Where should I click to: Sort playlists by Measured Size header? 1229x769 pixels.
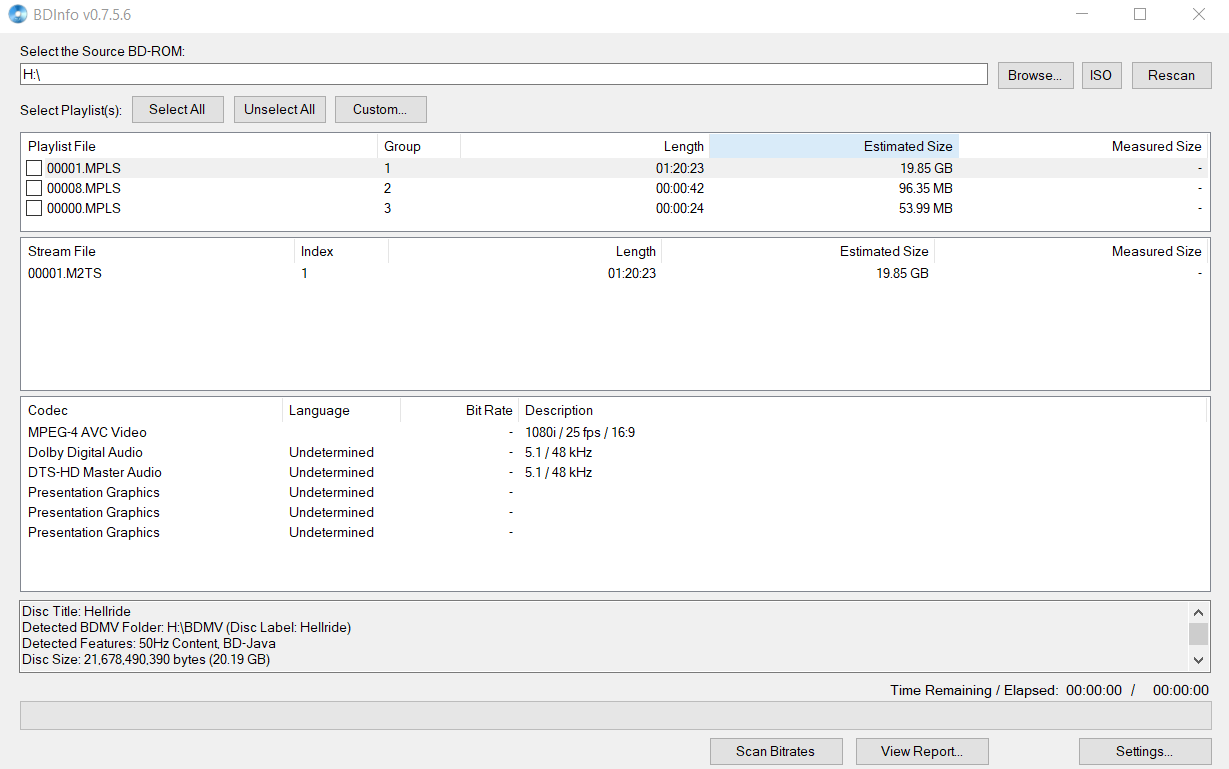[x=1083, y=146]
